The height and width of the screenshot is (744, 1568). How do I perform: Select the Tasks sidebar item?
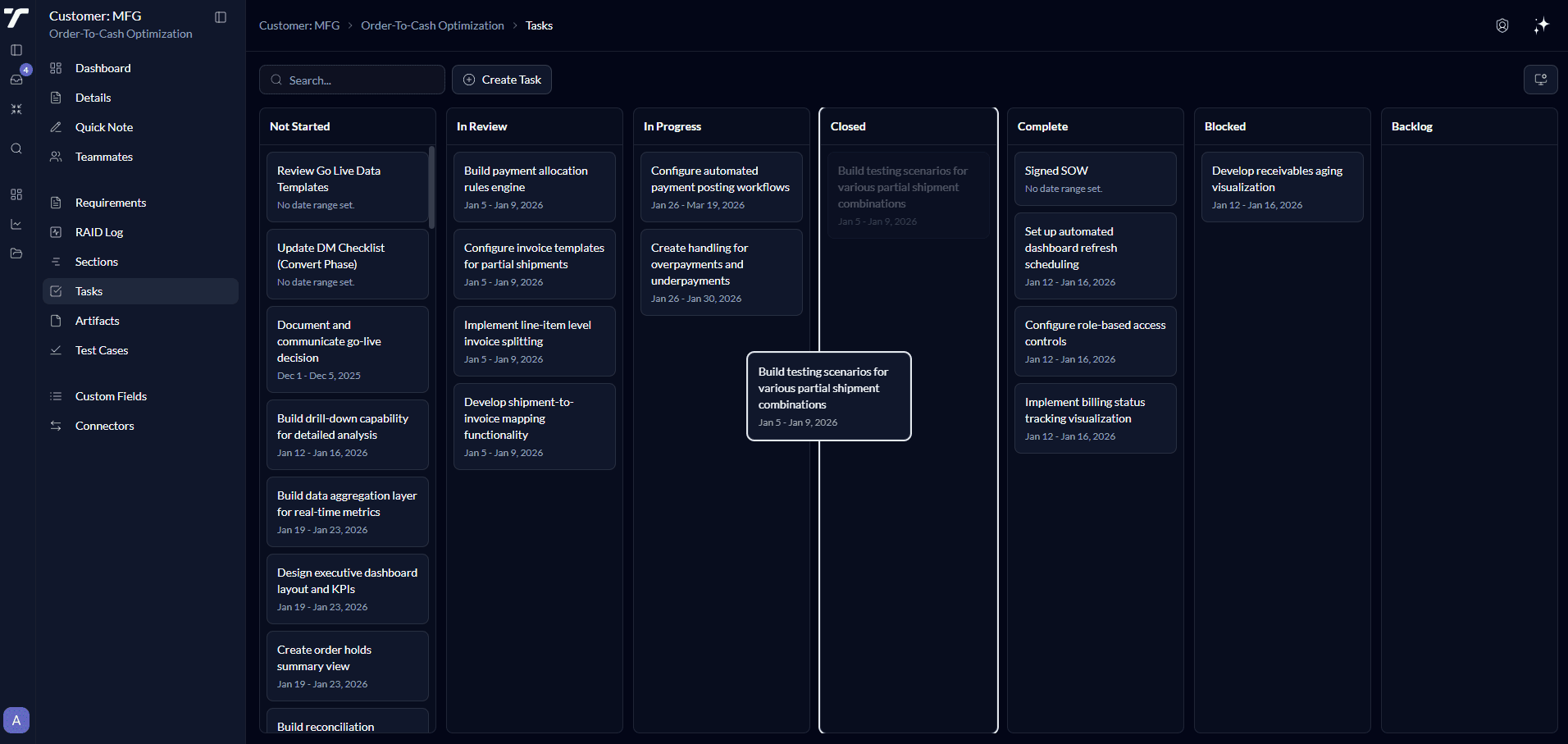(x=140, y=291)
